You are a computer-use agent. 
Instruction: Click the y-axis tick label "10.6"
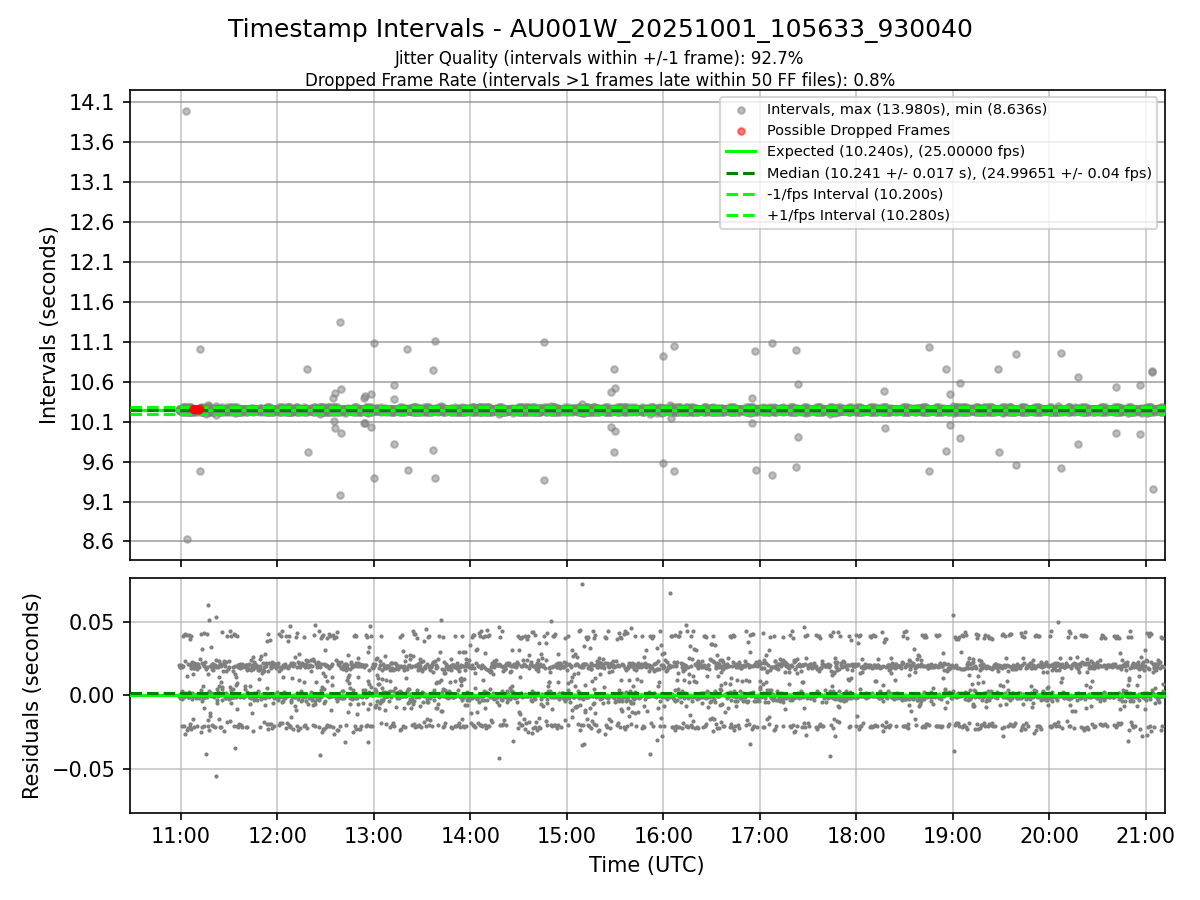pyautogui.click(x=94, y=383)
